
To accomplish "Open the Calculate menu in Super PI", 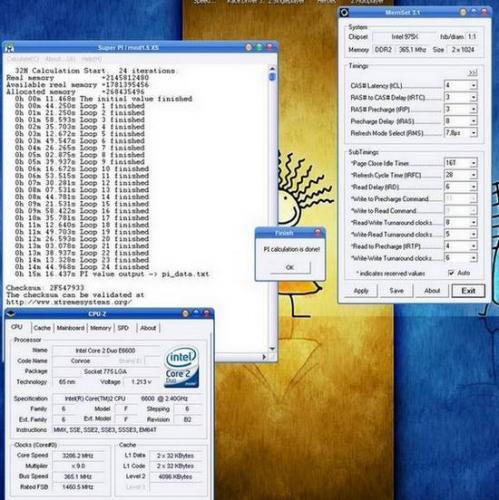I will click(x=23, y=59).
